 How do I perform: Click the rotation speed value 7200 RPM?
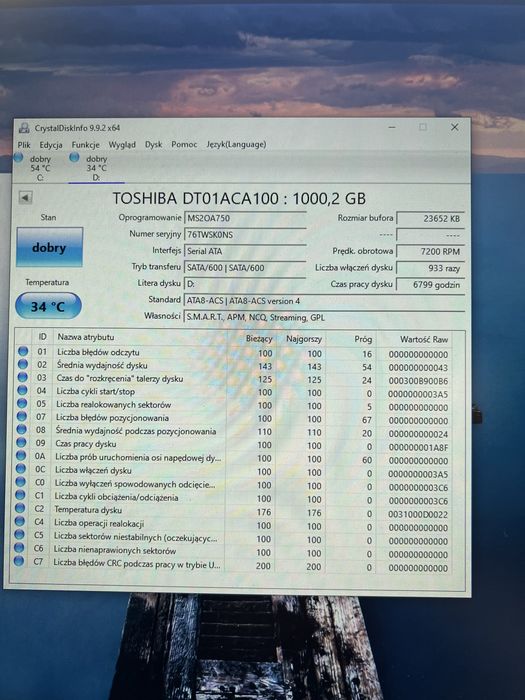click(430, 251)
